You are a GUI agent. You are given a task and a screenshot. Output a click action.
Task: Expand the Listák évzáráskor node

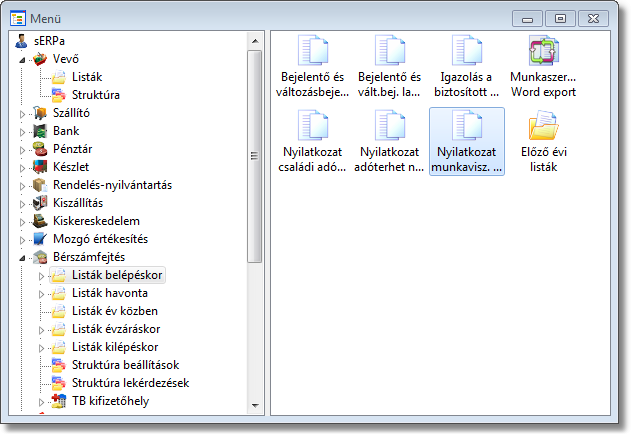[41, 330]
